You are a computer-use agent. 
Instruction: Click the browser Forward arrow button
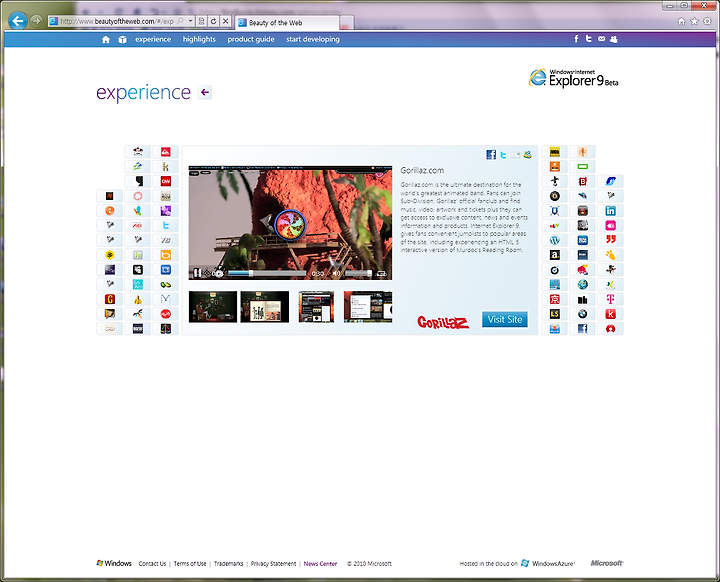point(36,21)
